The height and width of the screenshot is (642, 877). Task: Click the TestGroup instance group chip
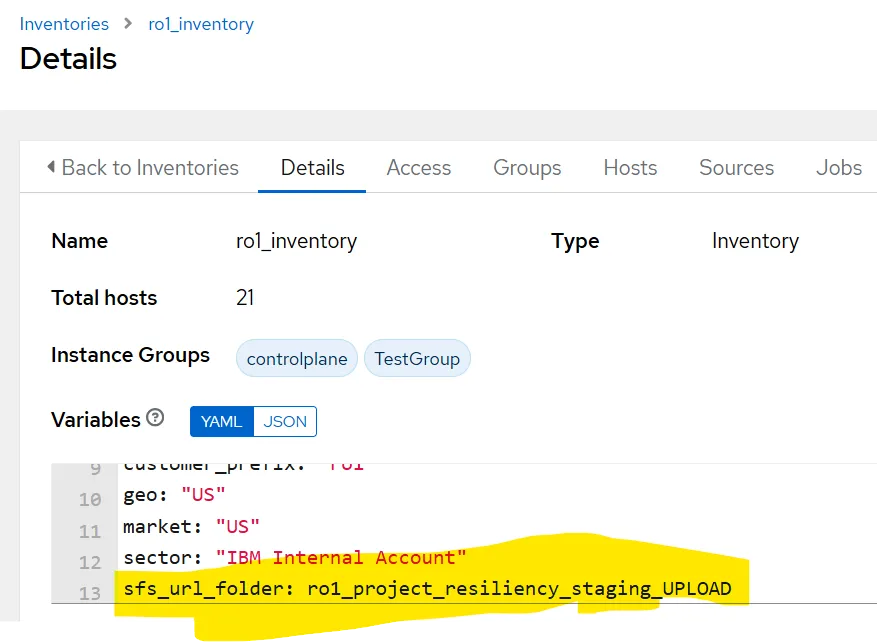[417, 358]
